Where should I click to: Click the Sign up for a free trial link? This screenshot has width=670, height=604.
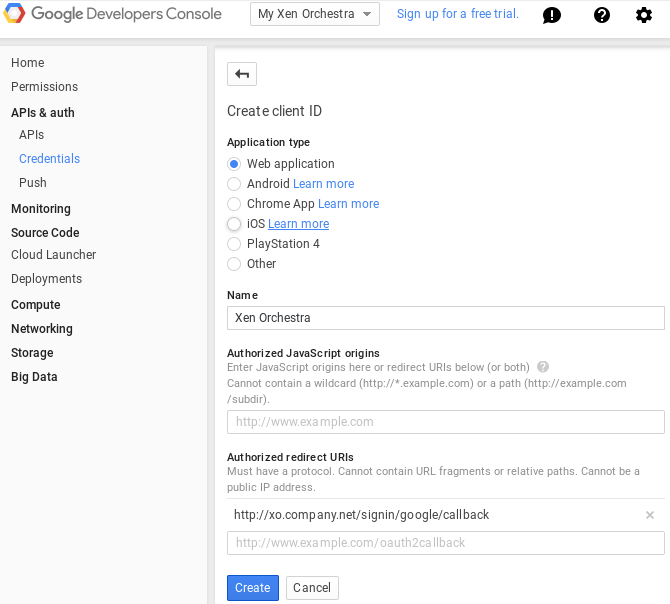pyautogui.click(x=458, y=14)
